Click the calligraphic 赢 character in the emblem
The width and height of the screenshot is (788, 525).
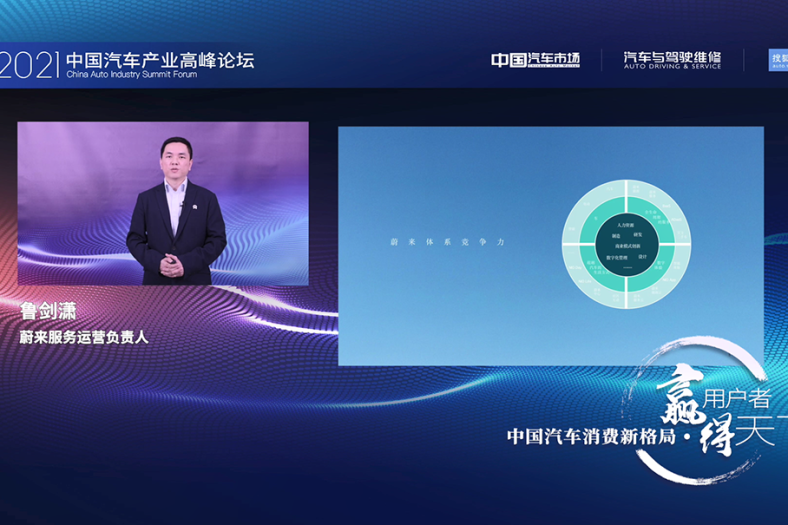pyautogui.click(x=679, y=394)
